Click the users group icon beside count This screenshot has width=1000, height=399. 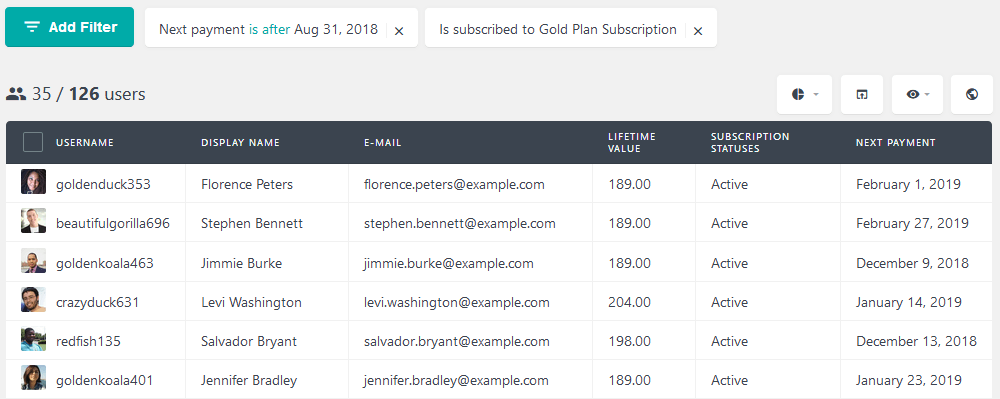point(16,94)
